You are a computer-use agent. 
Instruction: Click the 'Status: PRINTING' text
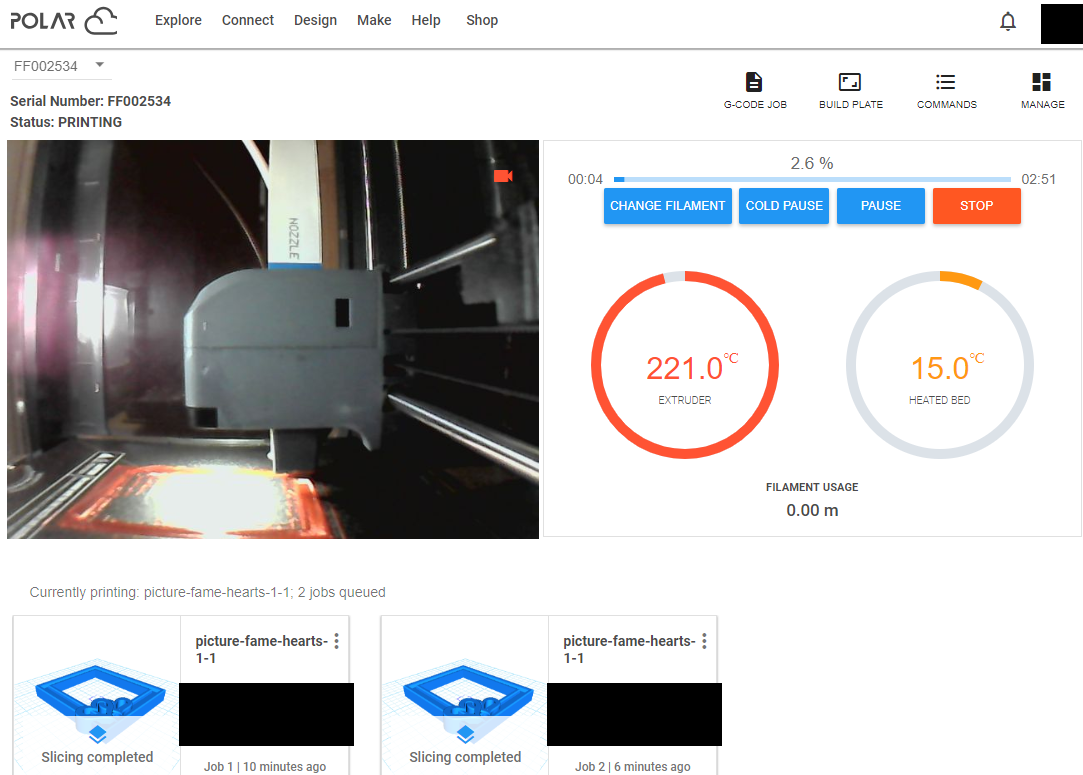(x=66, y=122)
